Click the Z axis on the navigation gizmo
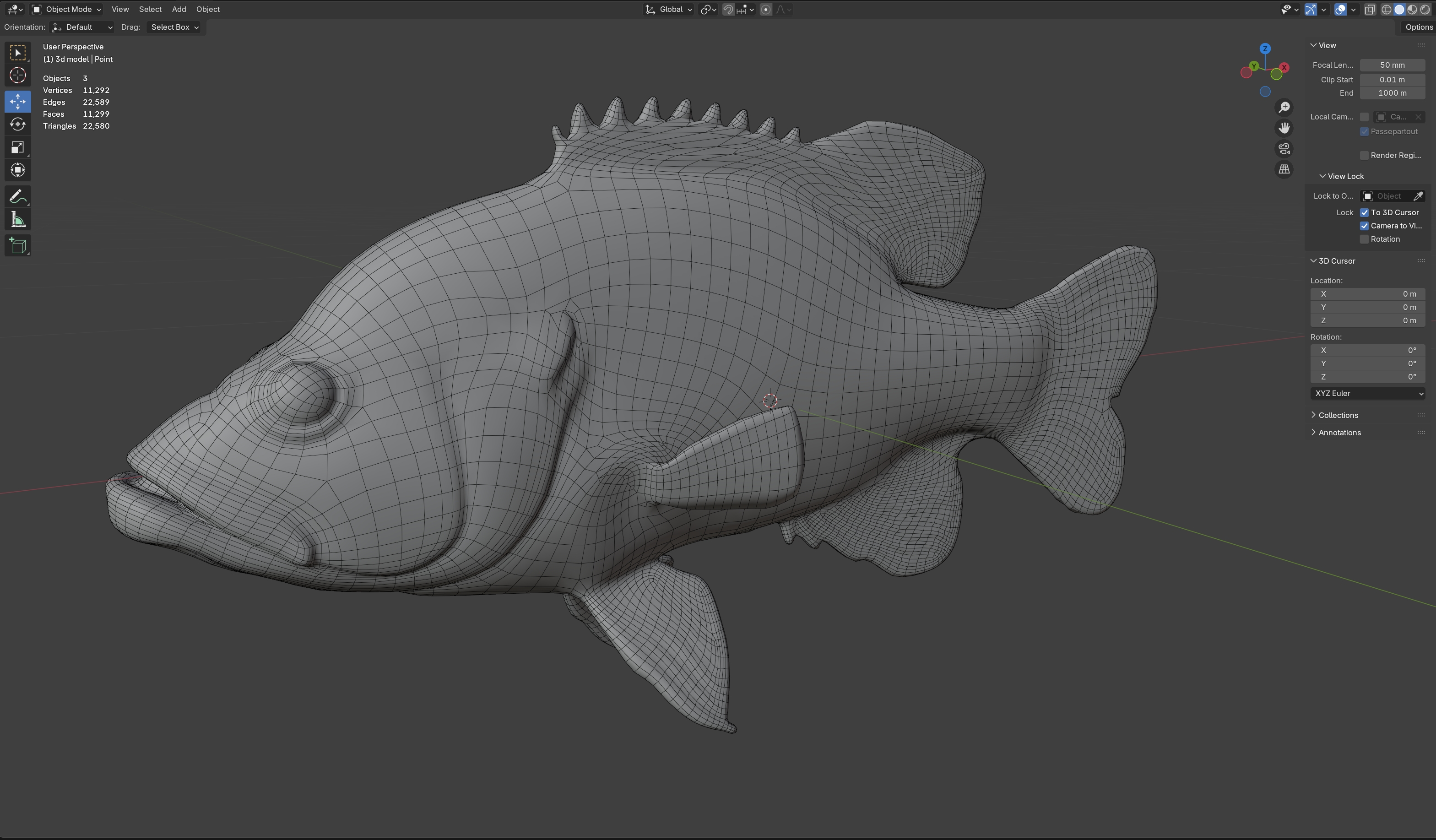1436x840 pixels. 1264,49
